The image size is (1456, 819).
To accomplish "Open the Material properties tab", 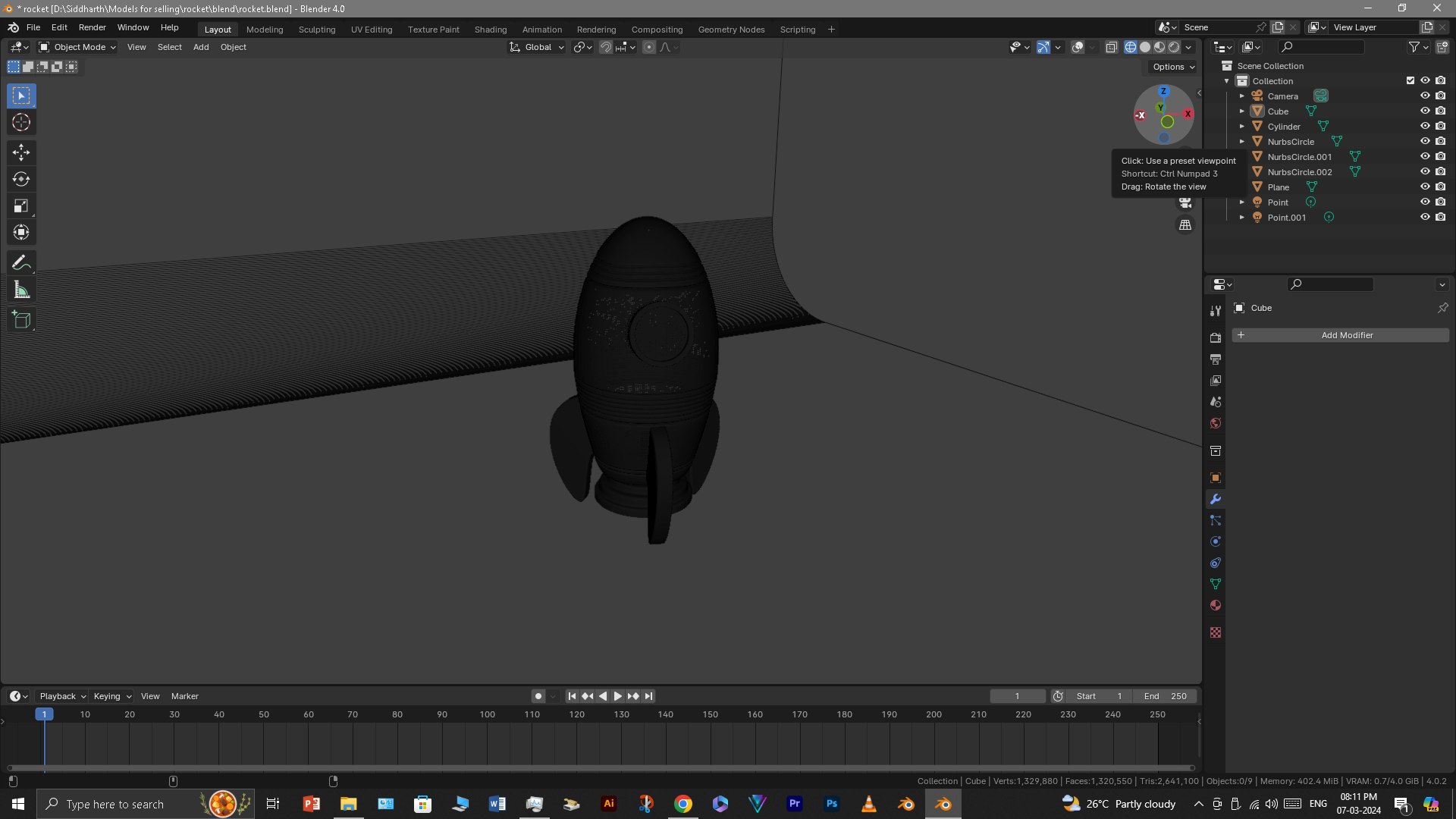I will click(1216, 605).
